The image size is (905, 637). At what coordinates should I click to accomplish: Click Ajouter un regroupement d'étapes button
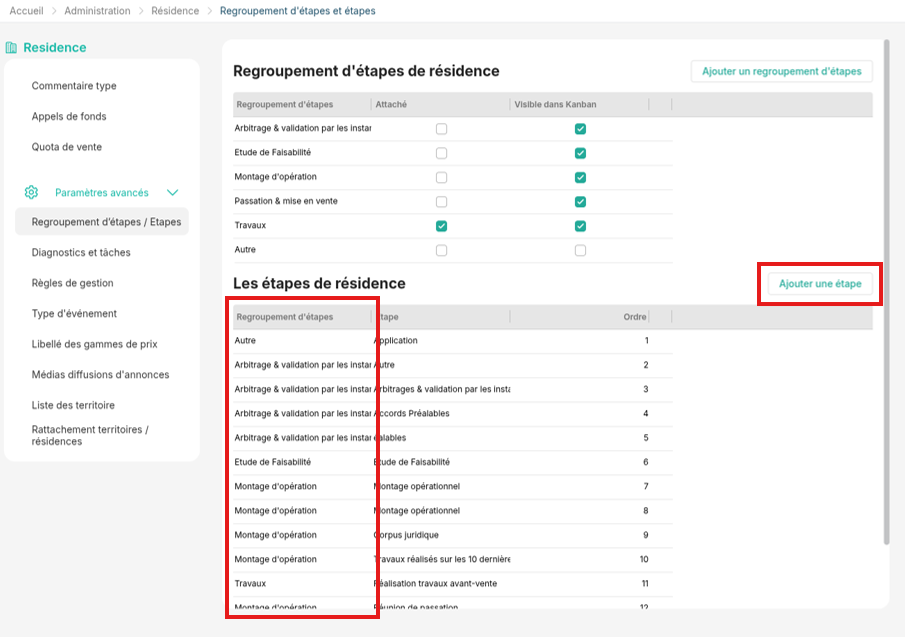[x=781, y=72]
